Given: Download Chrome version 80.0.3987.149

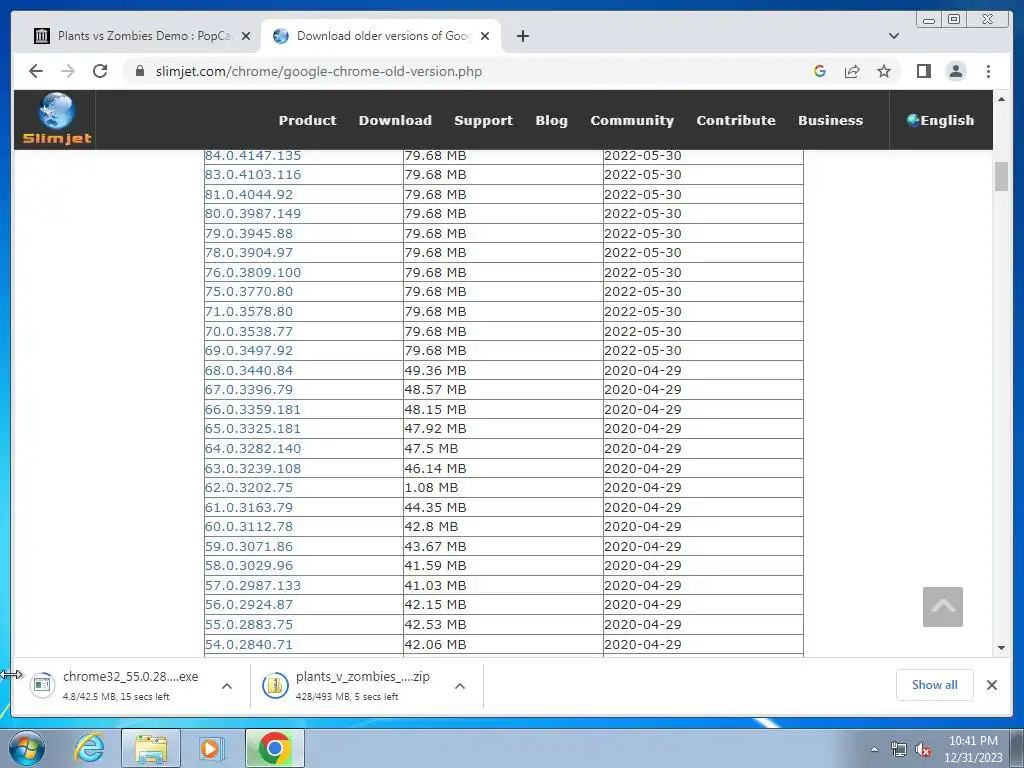Looking at the screenshot, I should pyautogui.click(x=253, y=214).
